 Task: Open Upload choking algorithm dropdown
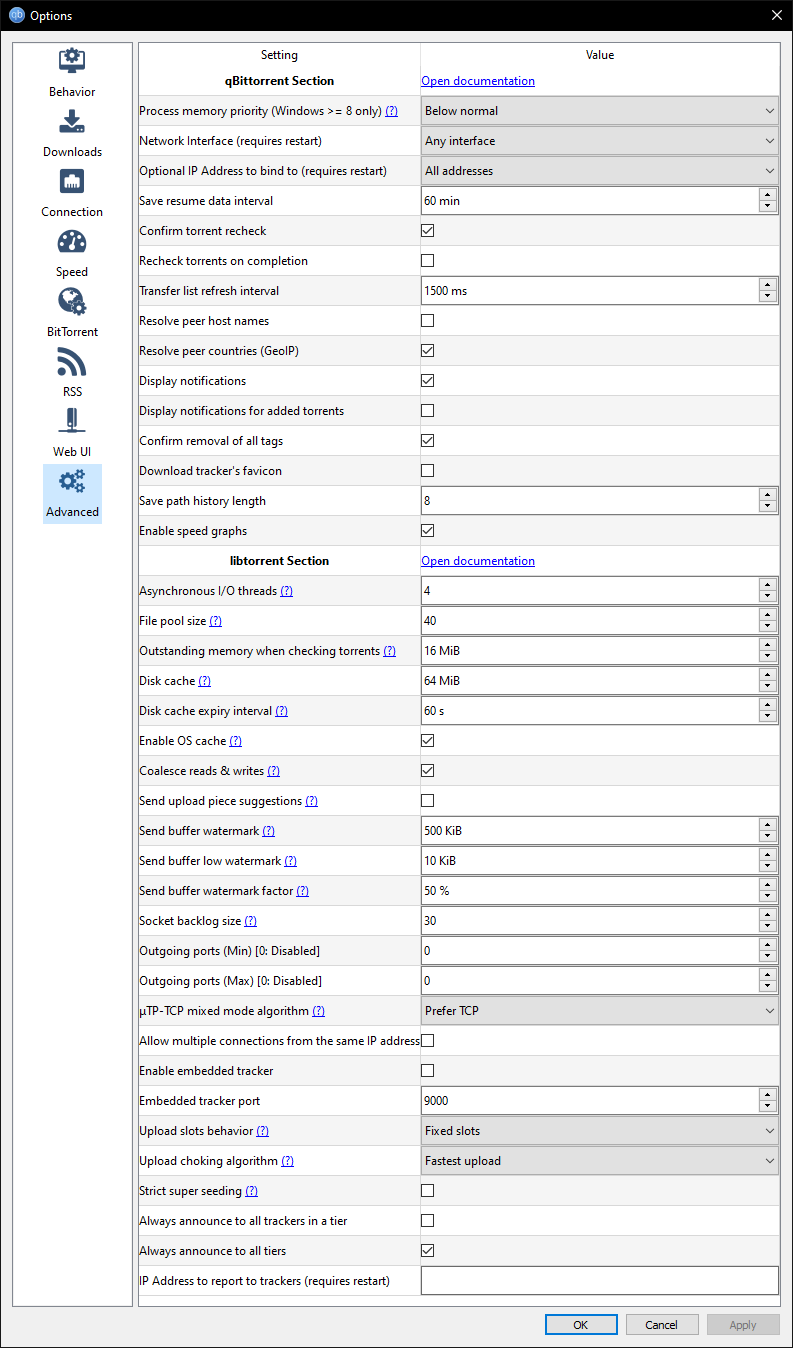click(x=599, y=1161)
